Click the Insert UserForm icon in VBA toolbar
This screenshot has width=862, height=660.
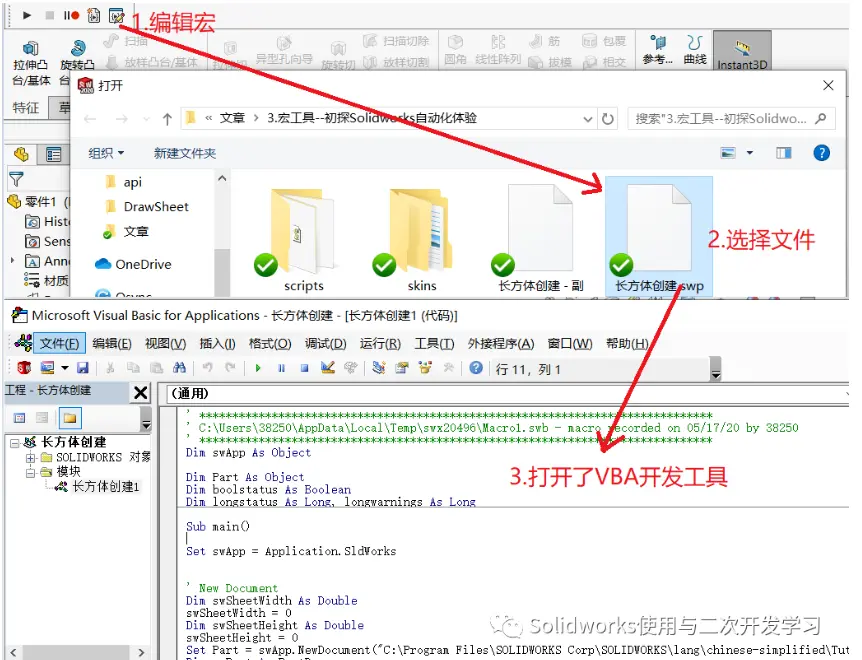point(47,368)
